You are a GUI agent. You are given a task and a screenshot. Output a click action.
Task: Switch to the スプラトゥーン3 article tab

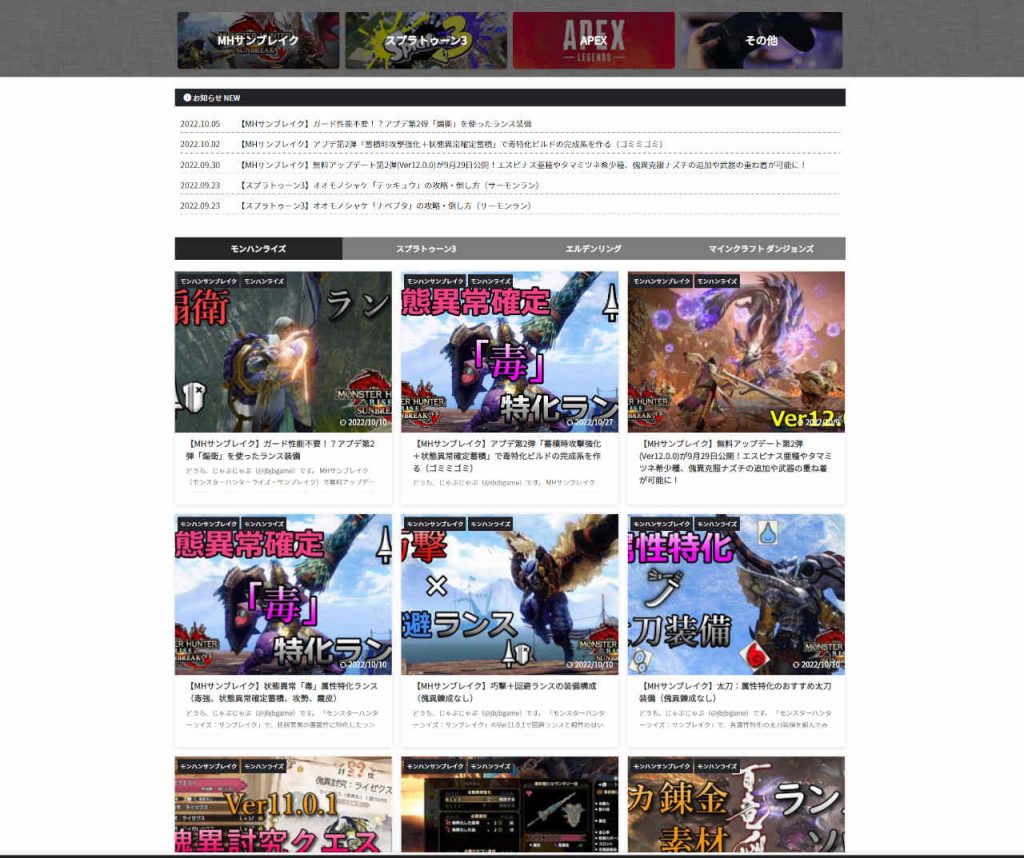tap(425, 248)
